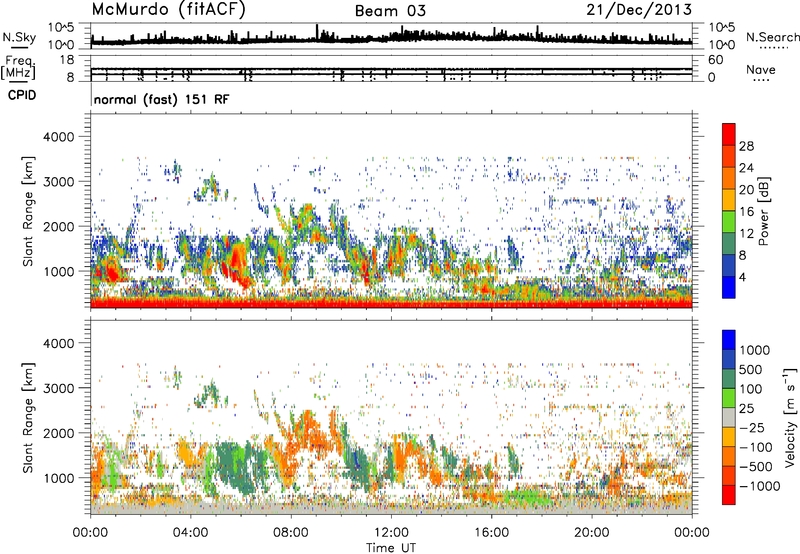The height and width of the screenshot is (554, 800).
Task: Click the 'CPID' label
Action: click(x=22, y=95)
